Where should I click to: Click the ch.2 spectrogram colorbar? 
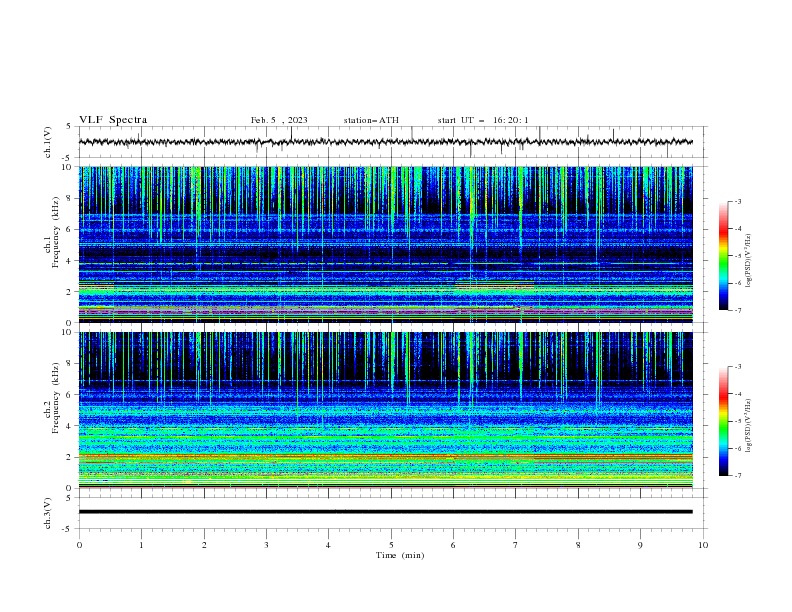723,421
